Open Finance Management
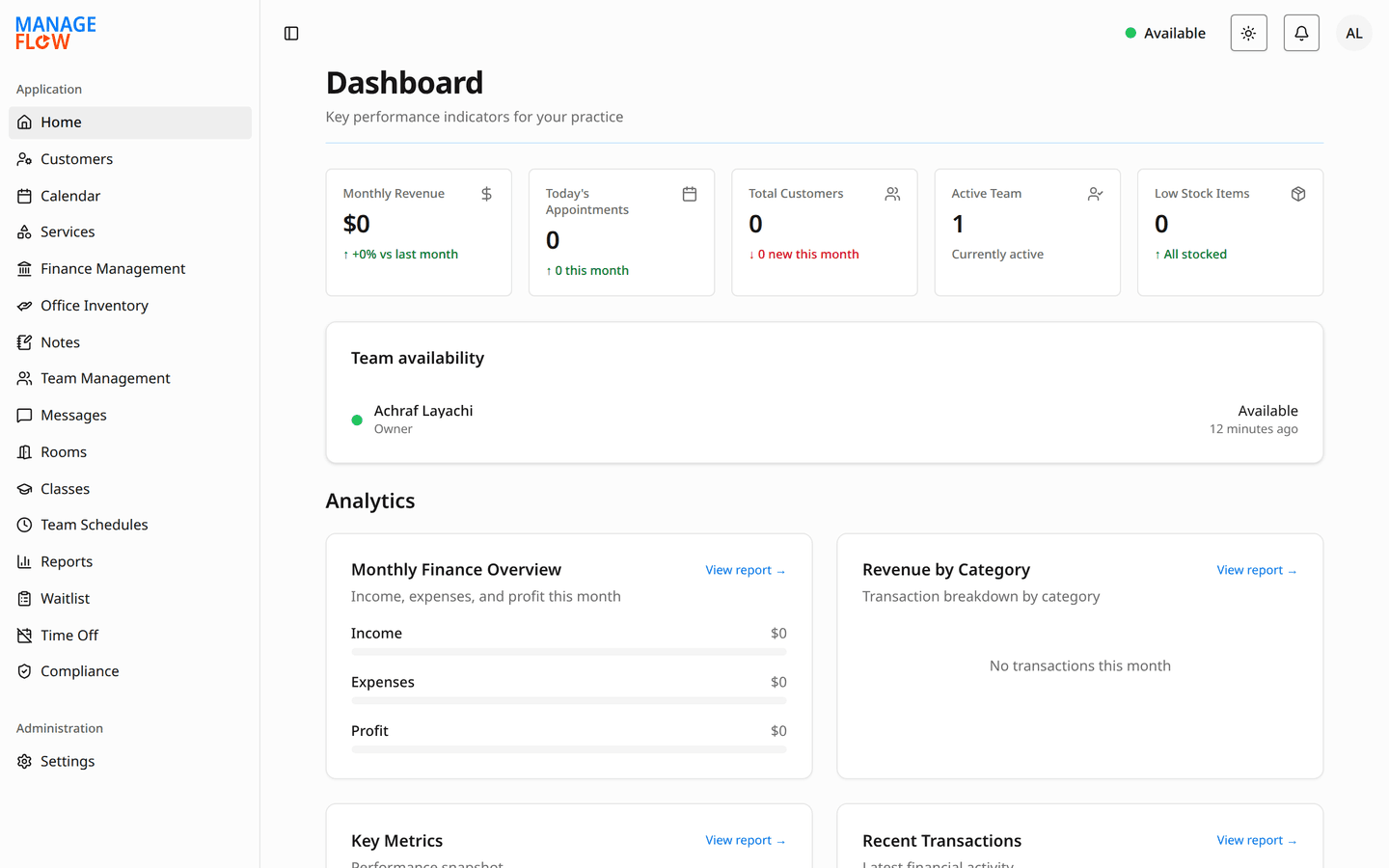The image size is (1389, 868). tap(130, 269)
